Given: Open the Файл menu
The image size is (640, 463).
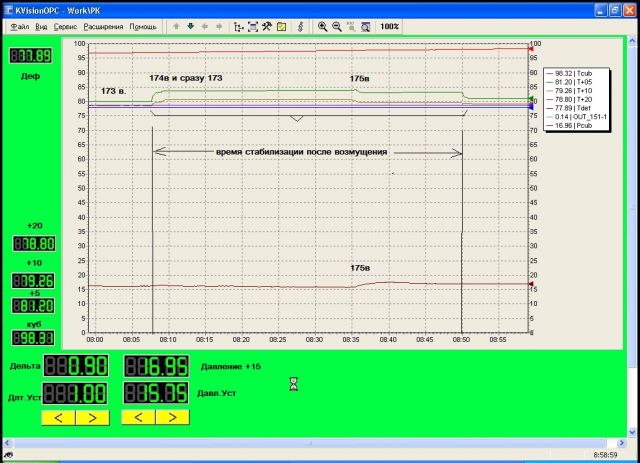Looking at the screenshot, I should pos(19,26).
